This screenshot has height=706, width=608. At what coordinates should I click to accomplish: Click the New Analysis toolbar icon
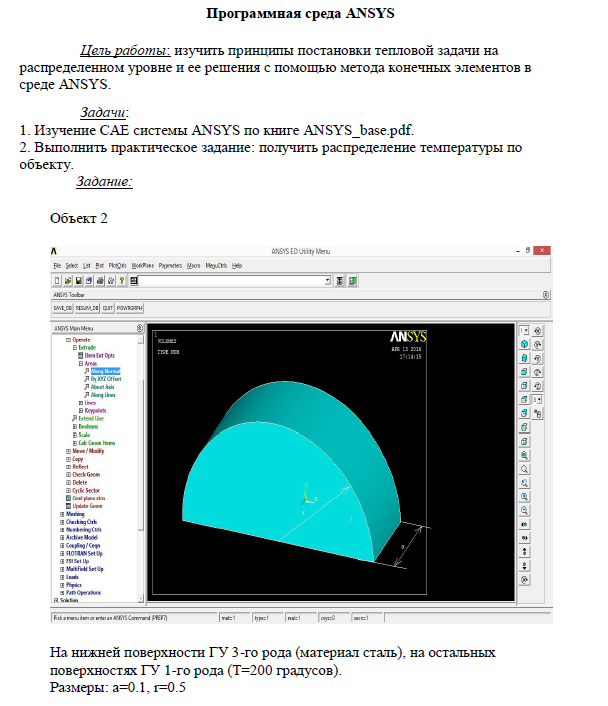tap(57, 281)
